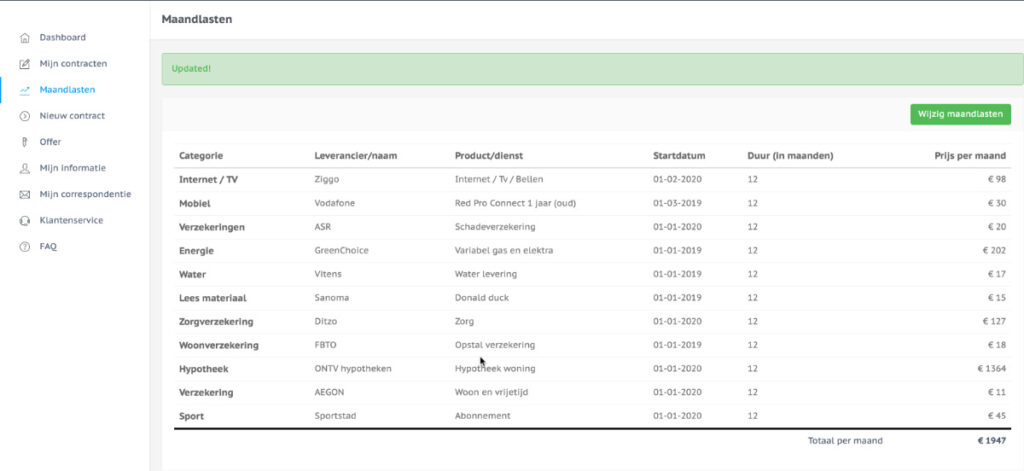
Task: Click the Product/dienst column header
Action: (x=489, y=156)
